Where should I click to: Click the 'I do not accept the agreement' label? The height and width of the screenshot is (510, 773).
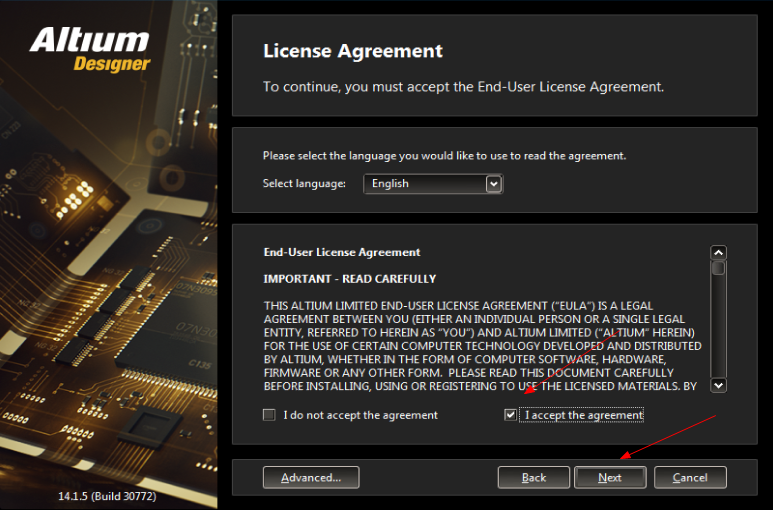click(x=360, y=415)
